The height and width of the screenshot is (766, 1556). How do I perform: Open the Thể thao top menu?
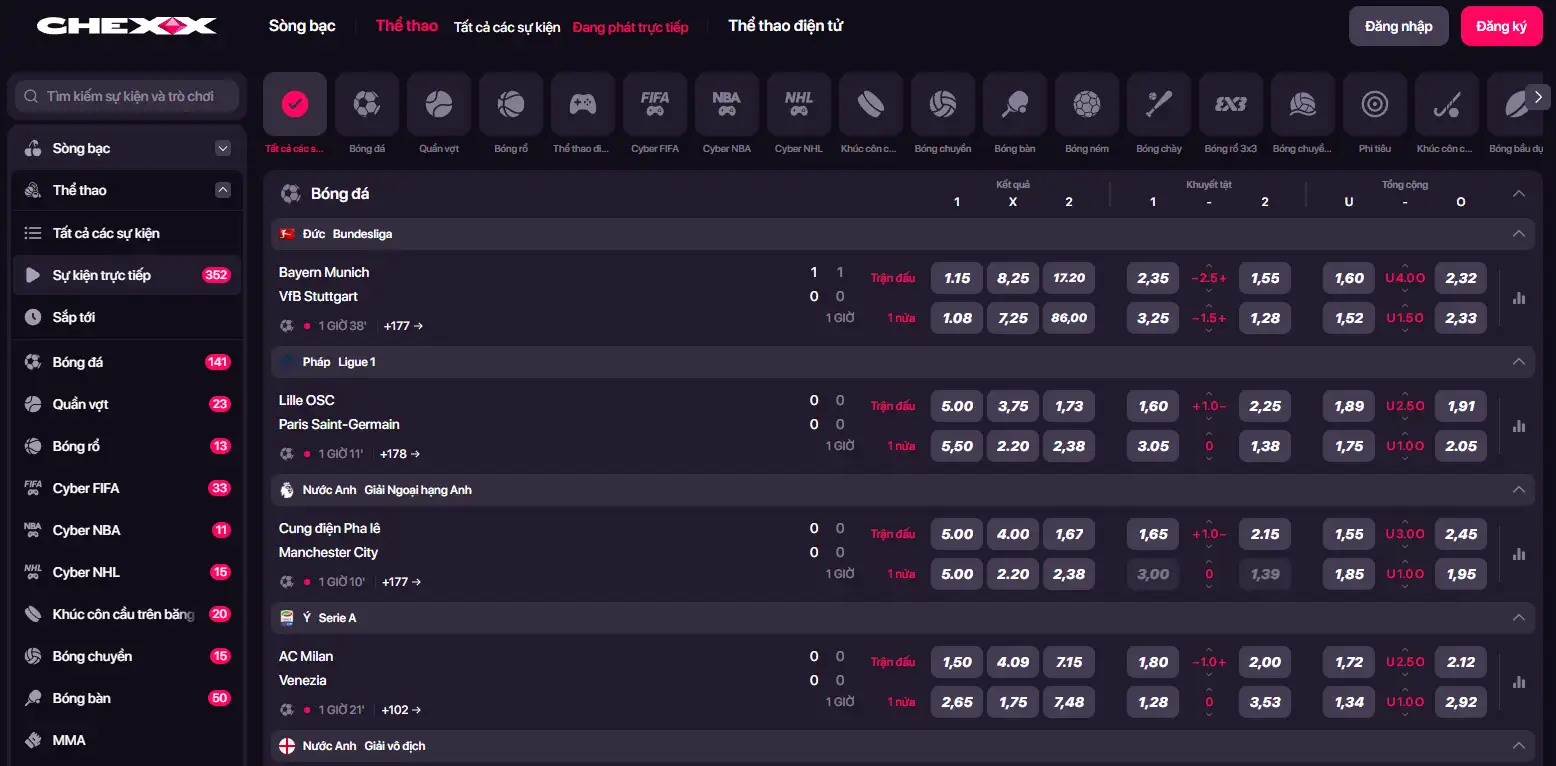[x=407, y=26]
